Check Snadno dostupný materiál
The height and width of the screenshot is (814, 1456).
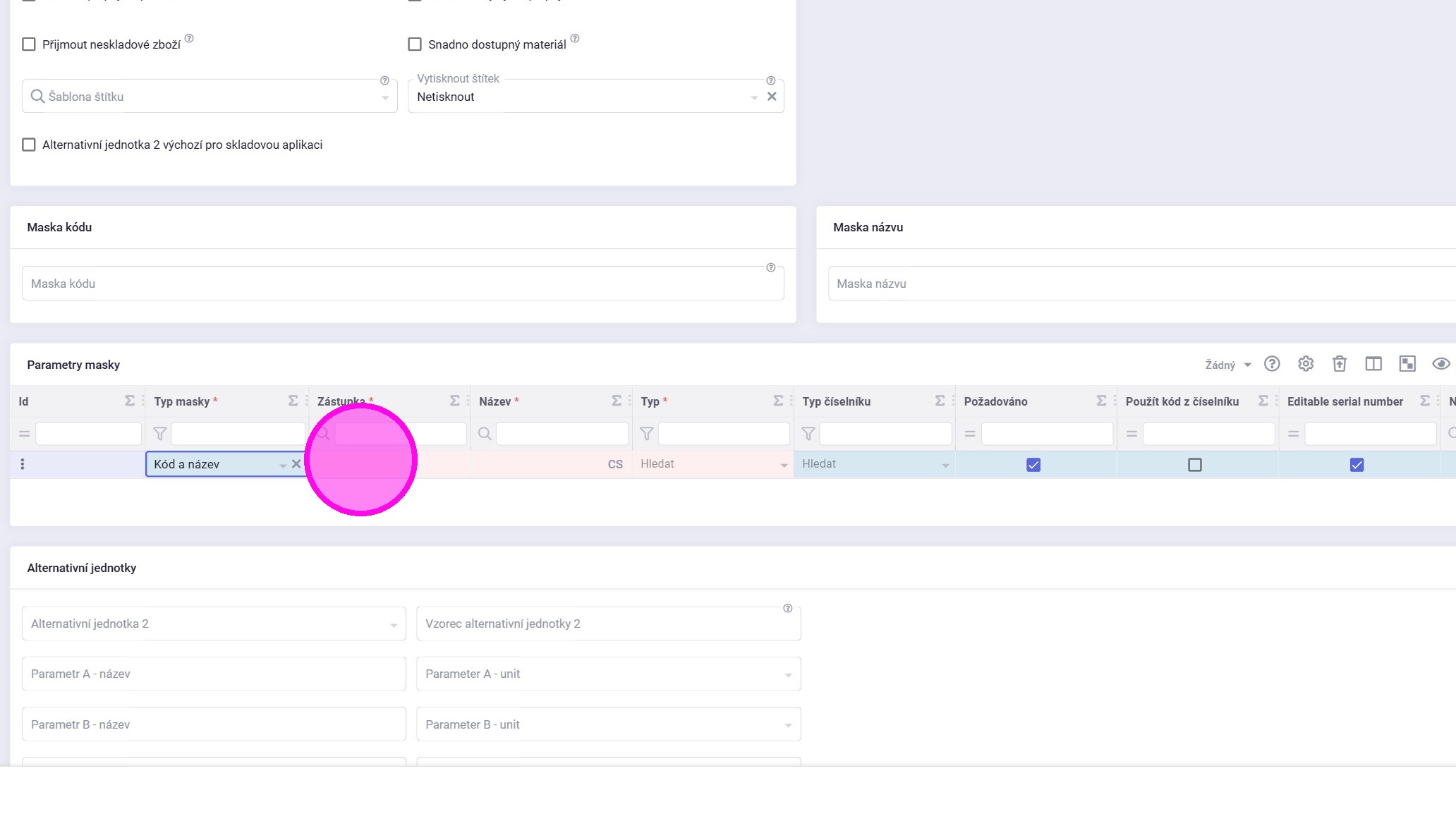[x=415, y=44]
